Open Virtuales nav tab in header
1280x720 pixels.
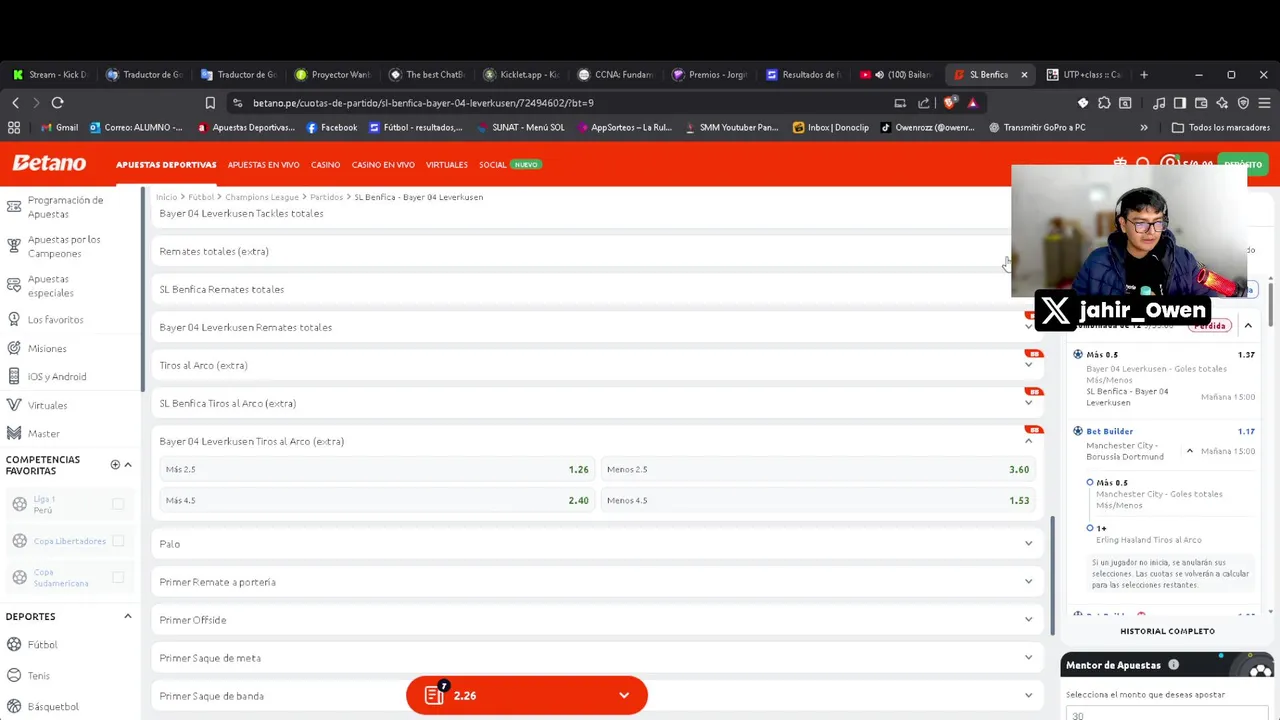446,164
